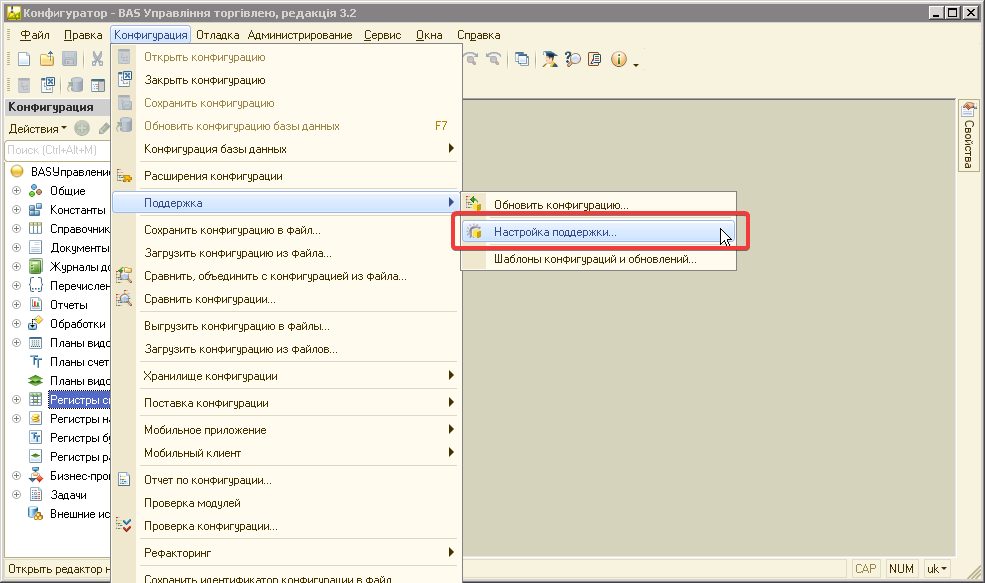Click the New document toolbar icon
The image size is (985, 583).
(24, 59)
